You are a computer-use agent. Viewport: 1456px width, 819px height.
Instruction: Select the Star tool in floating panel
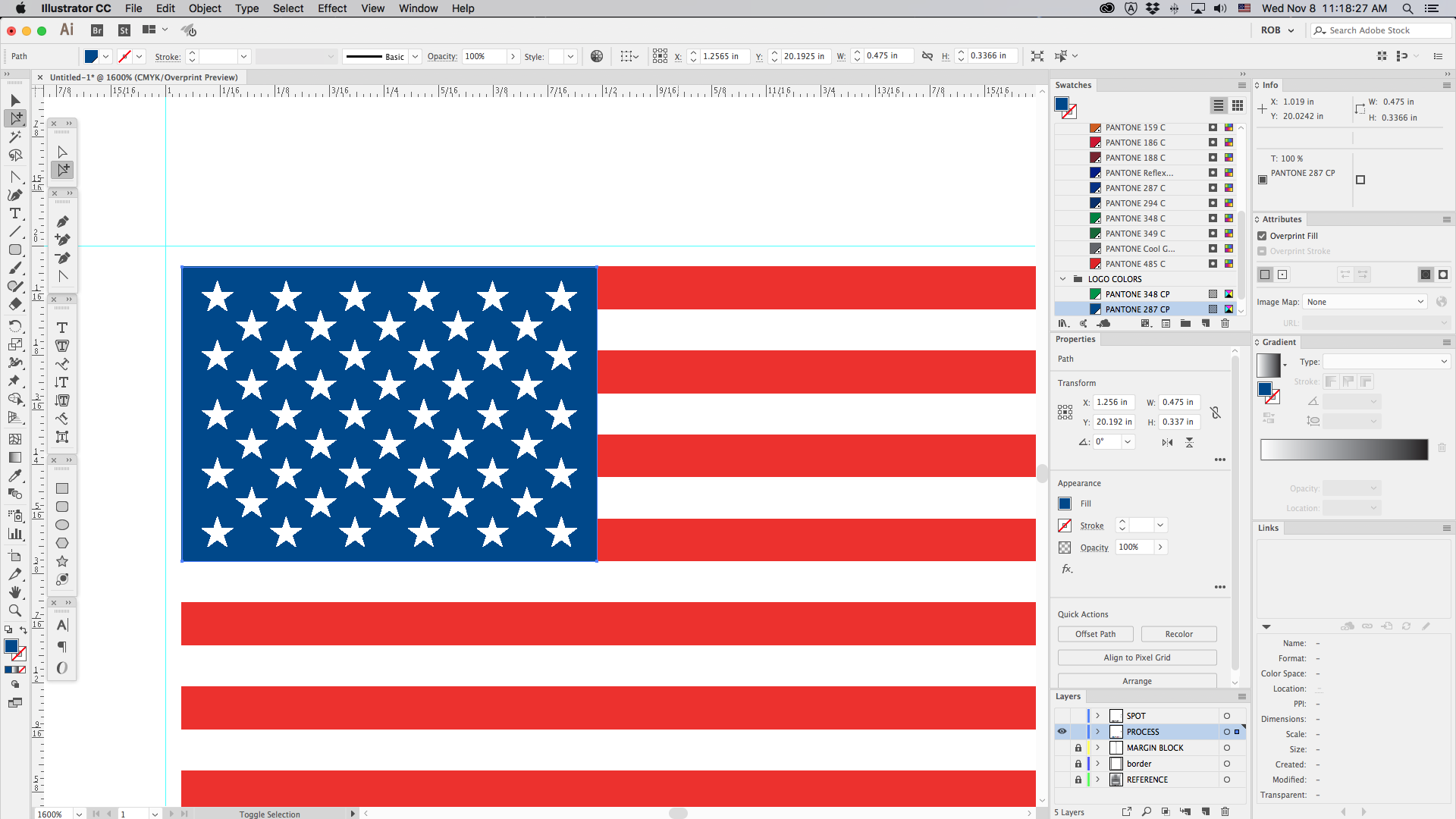pos(62,561)
